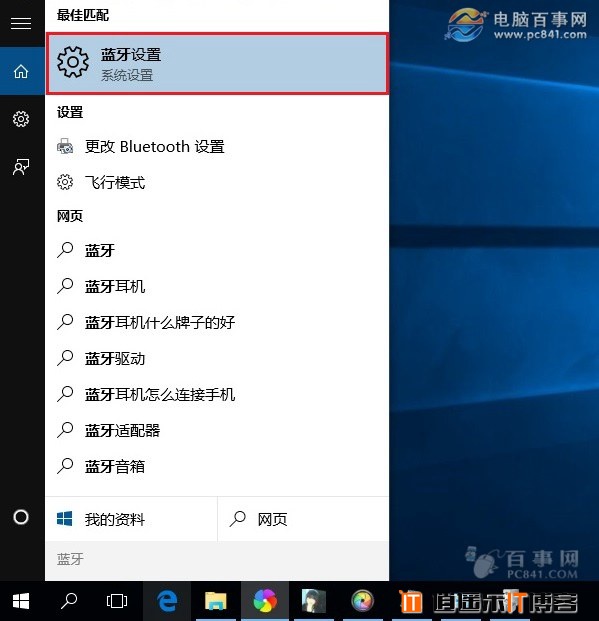Select the Home icon in sidebar
Screen dimensions: 599x621
tap(21, 71)
